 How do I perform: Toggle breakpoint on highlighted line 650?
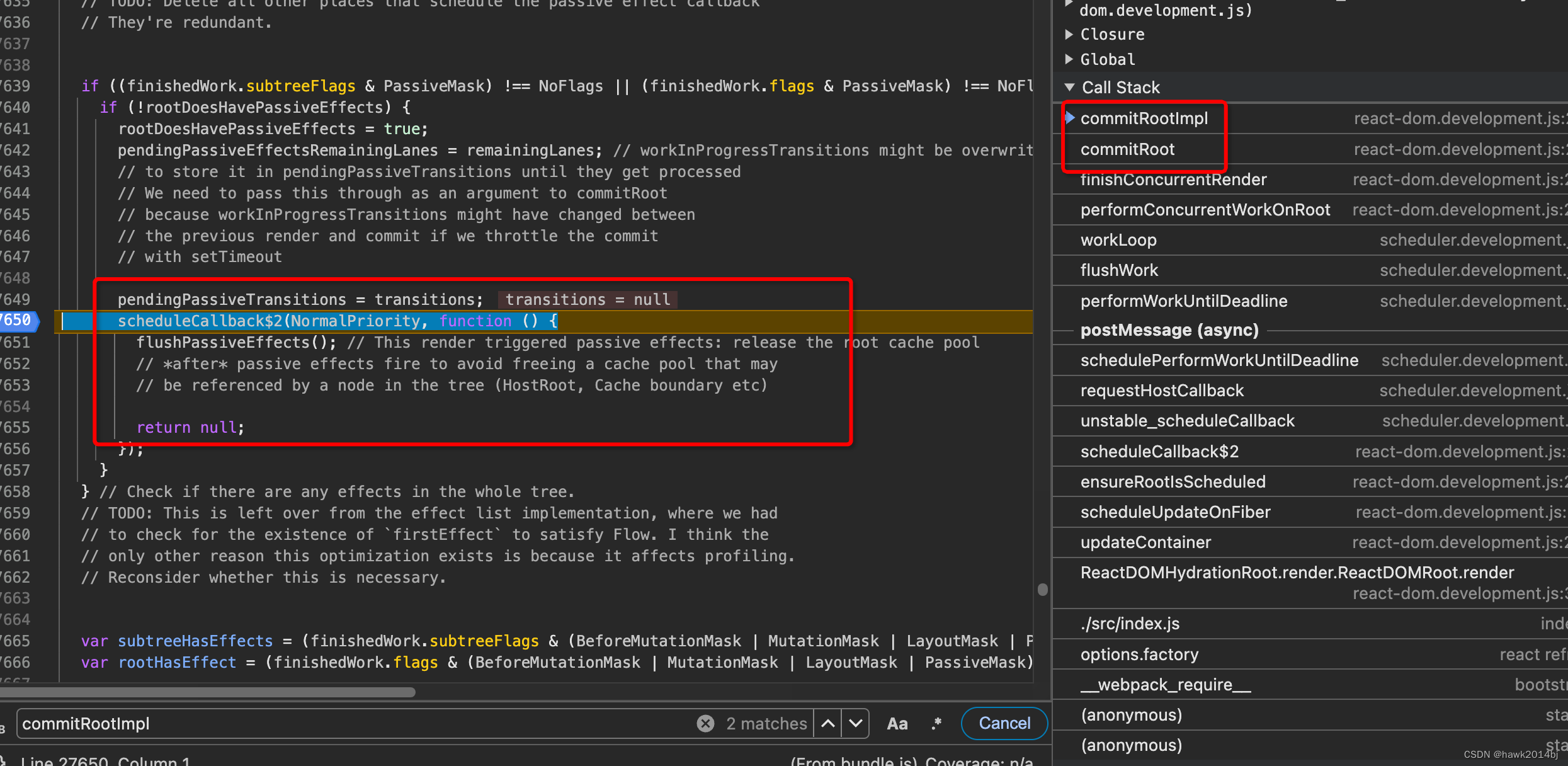pyautogui.click(x=16, y=320)
